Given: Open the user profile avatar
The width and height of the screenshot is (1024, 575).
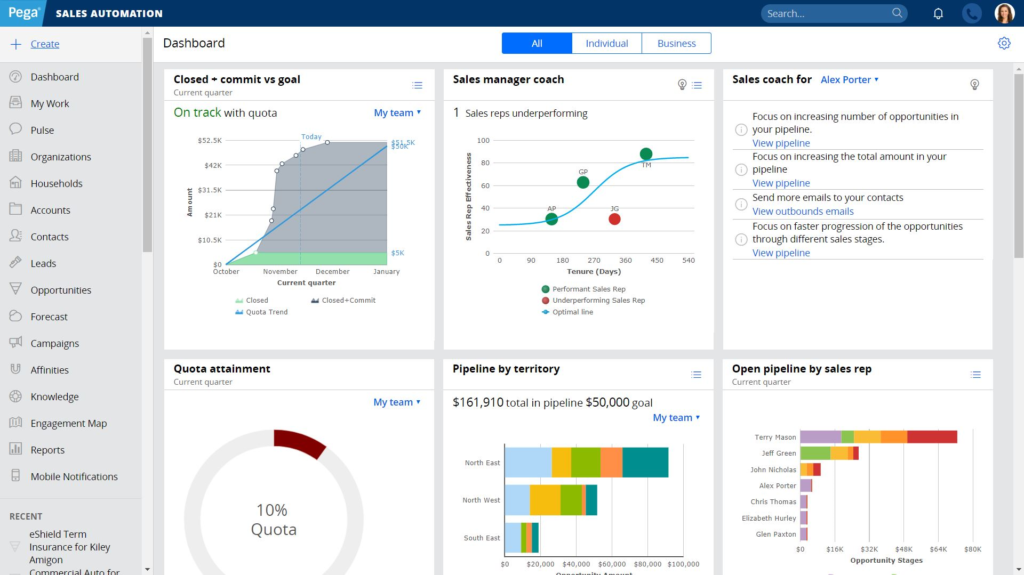Looking at the screenshot, I should click(1004, 13).
